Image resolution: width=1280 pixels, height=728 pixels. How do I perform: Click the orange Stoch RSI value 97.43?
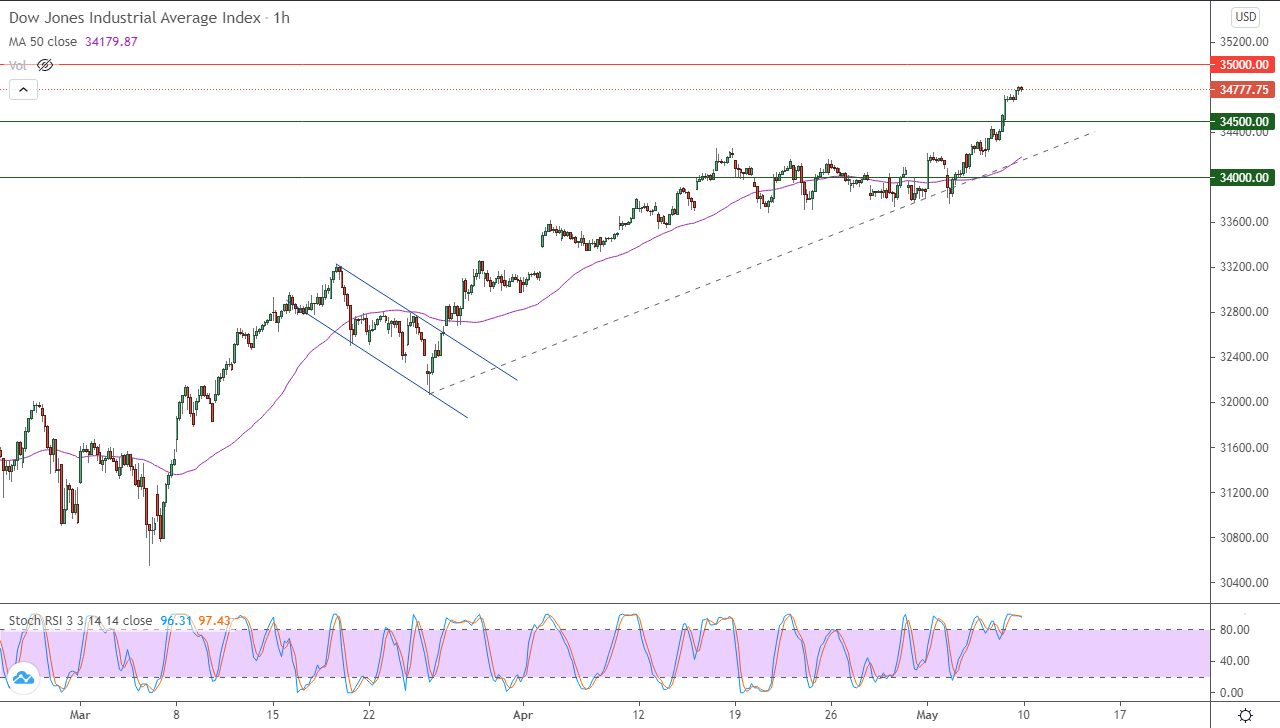[214, 621]
